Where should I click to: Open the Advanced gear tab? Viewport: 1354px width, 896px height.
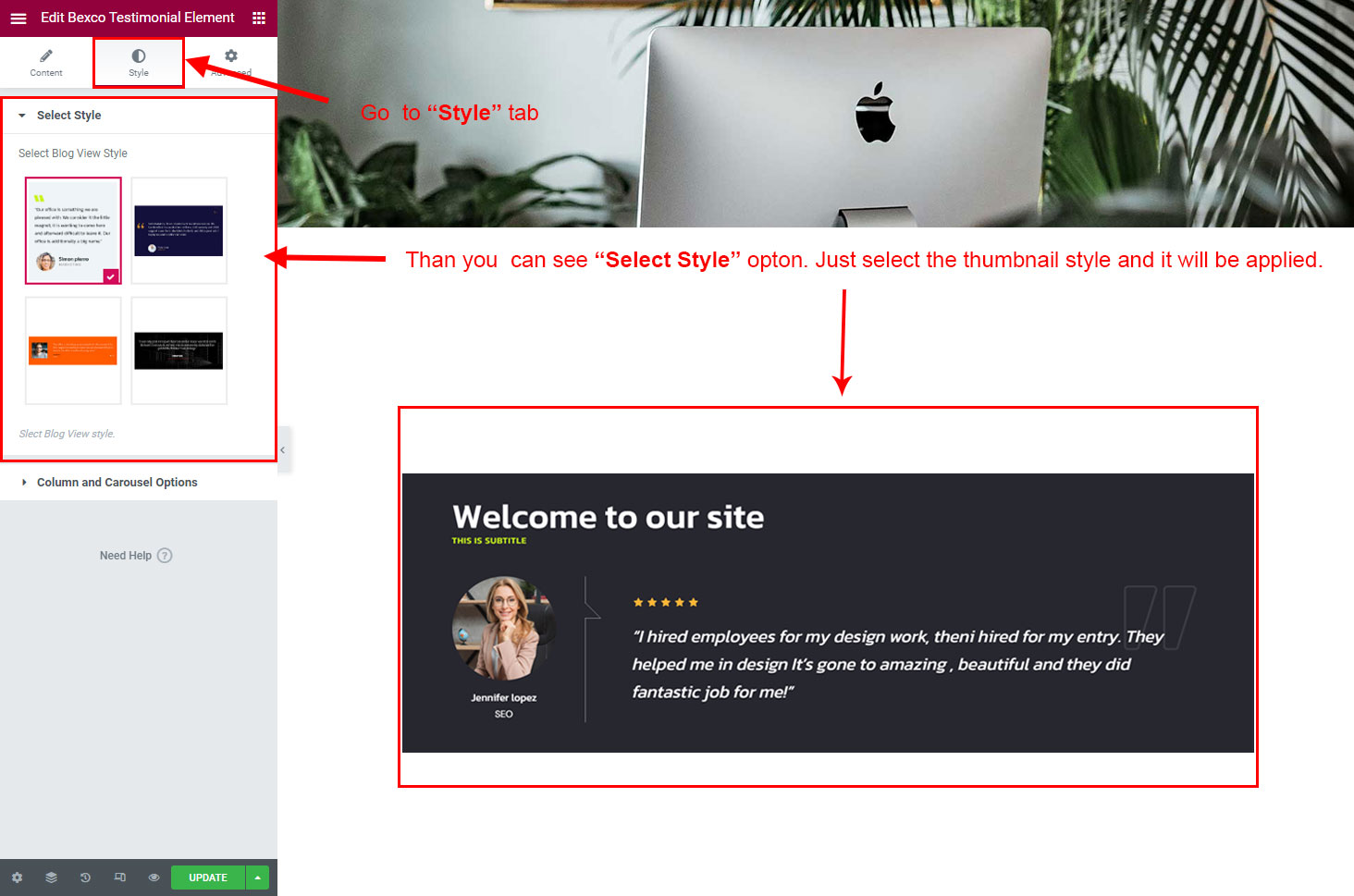coord(231,62)
